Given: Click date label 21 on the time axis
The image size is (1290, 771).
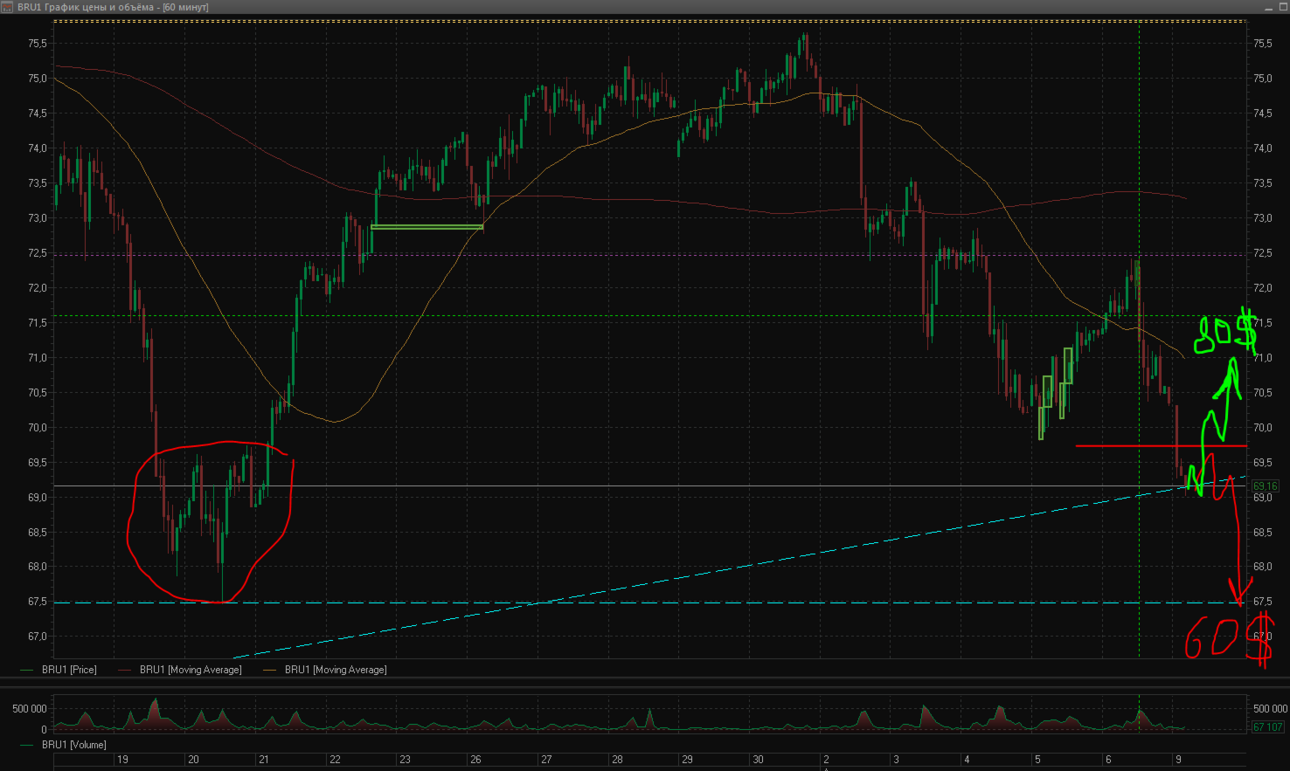Looking at the screenshot, I should click(x=264, y=760).
